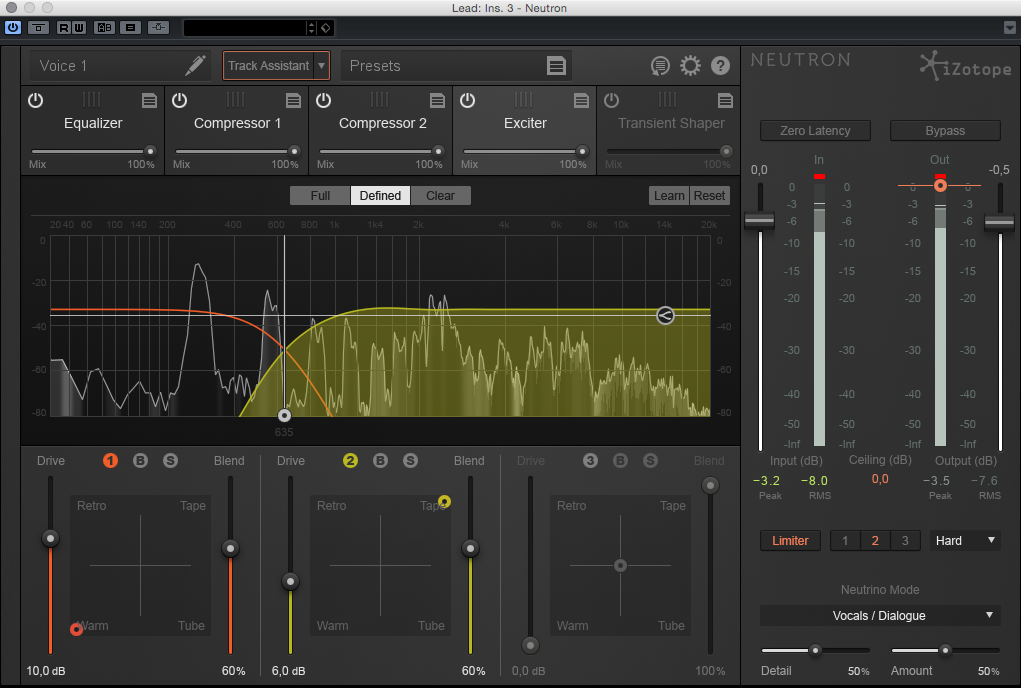Image resolution: width=1021 pixels, height=688 pixels.
Task: Toggle the Limiter button
Action: [790, 540]
